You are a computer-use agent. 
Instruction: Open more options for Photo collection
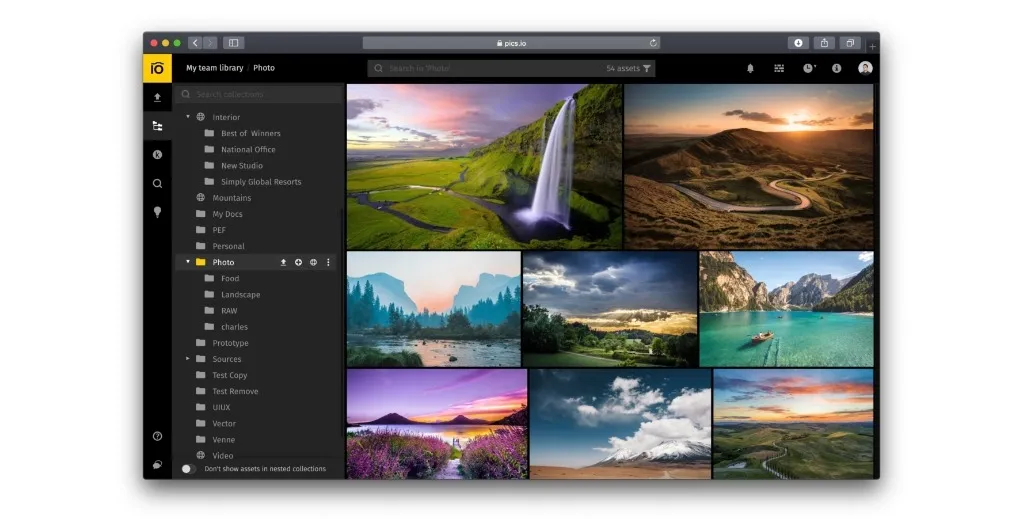(328, 262)
